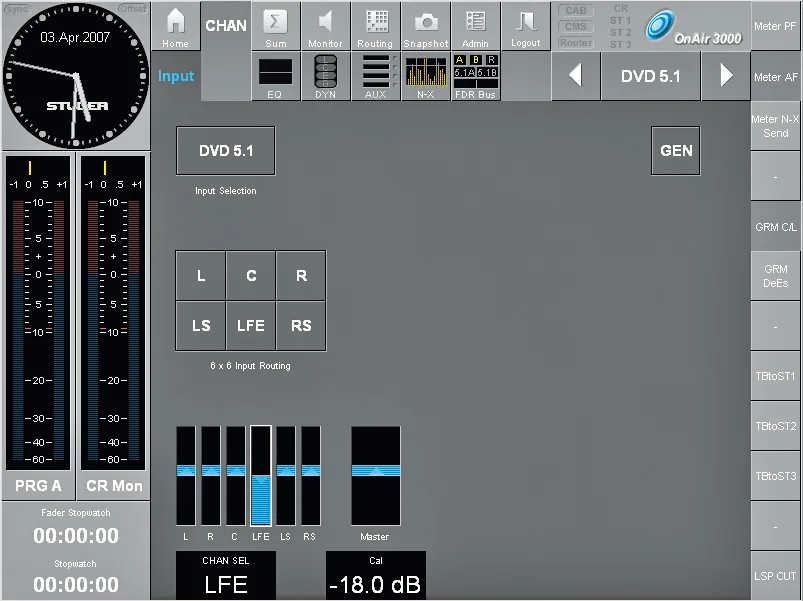The image size is (803, 601).
Task: Click the GEN button
Action: (x=675, y=151)
